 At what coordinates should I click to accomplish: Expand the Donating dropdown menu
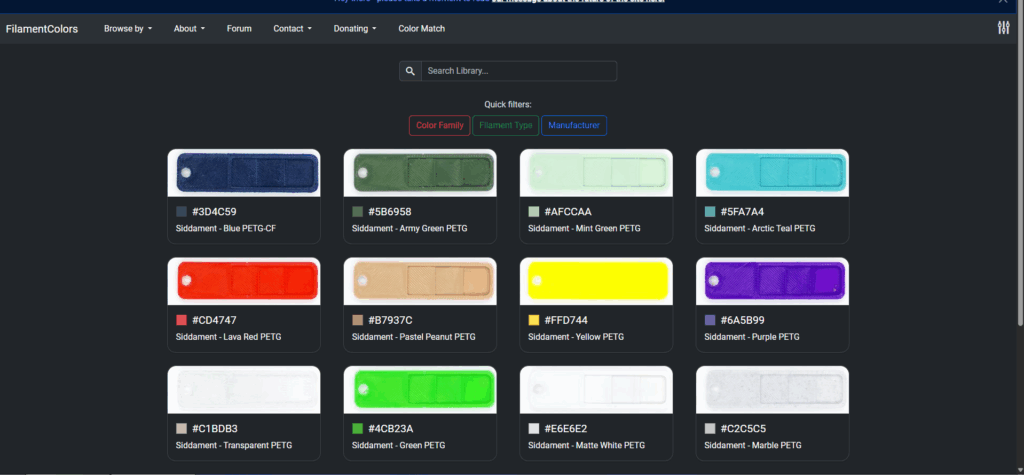[355, 29]
